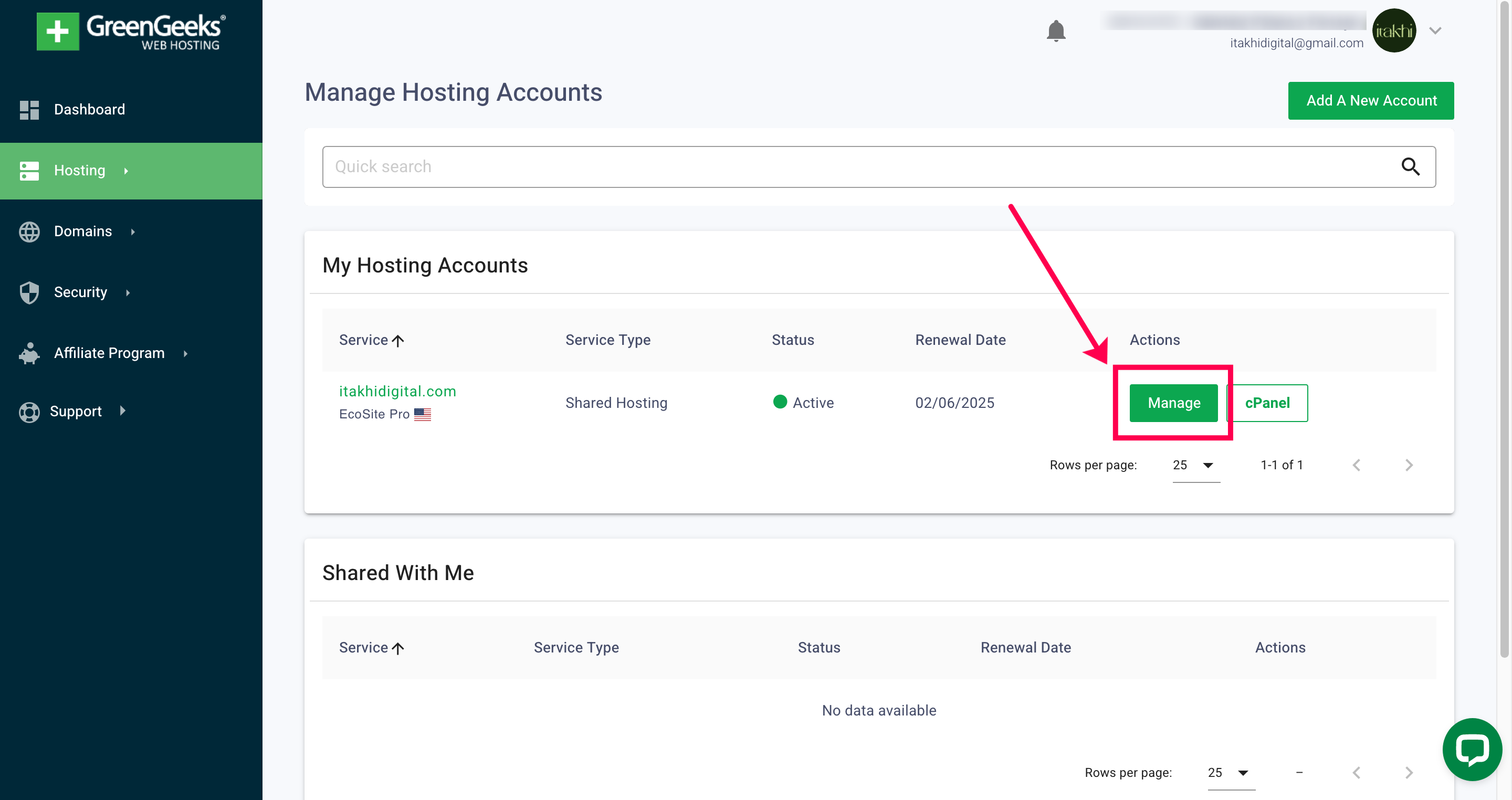
Task: Click the search magnifier icon
Action: (x=1411, y=167)
